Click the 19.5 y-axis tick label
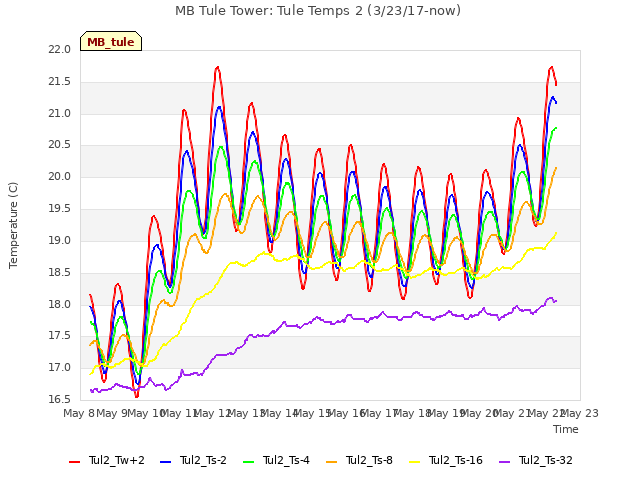This screenshot has height=480, width=640. tap(59, 209)
